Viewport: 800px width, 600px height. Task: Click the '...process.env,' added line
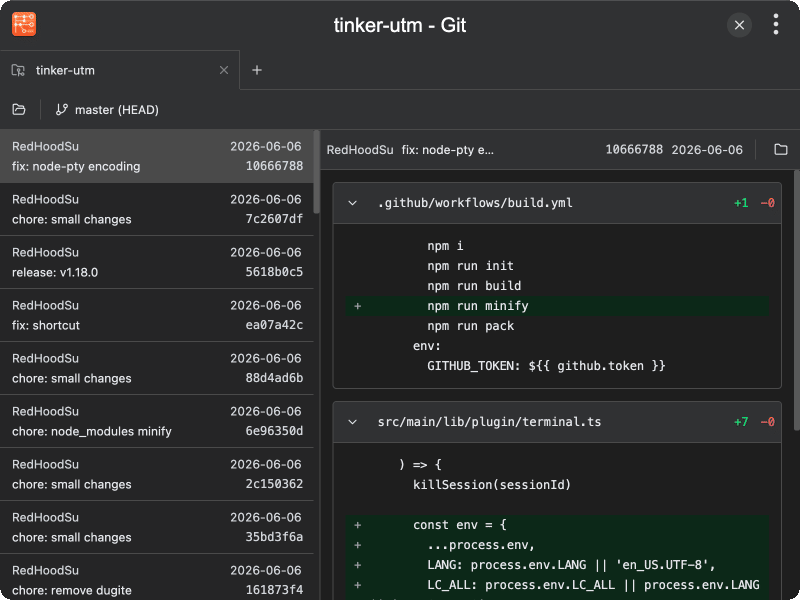pyautogui.click(x=557, y=545)
